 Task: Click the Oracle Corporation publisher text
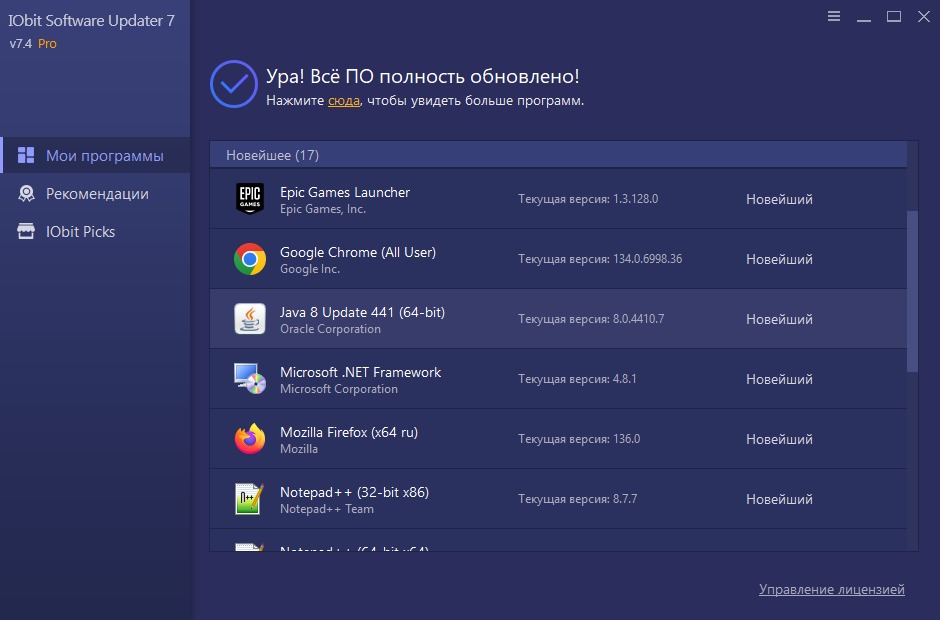coord(330,329)
